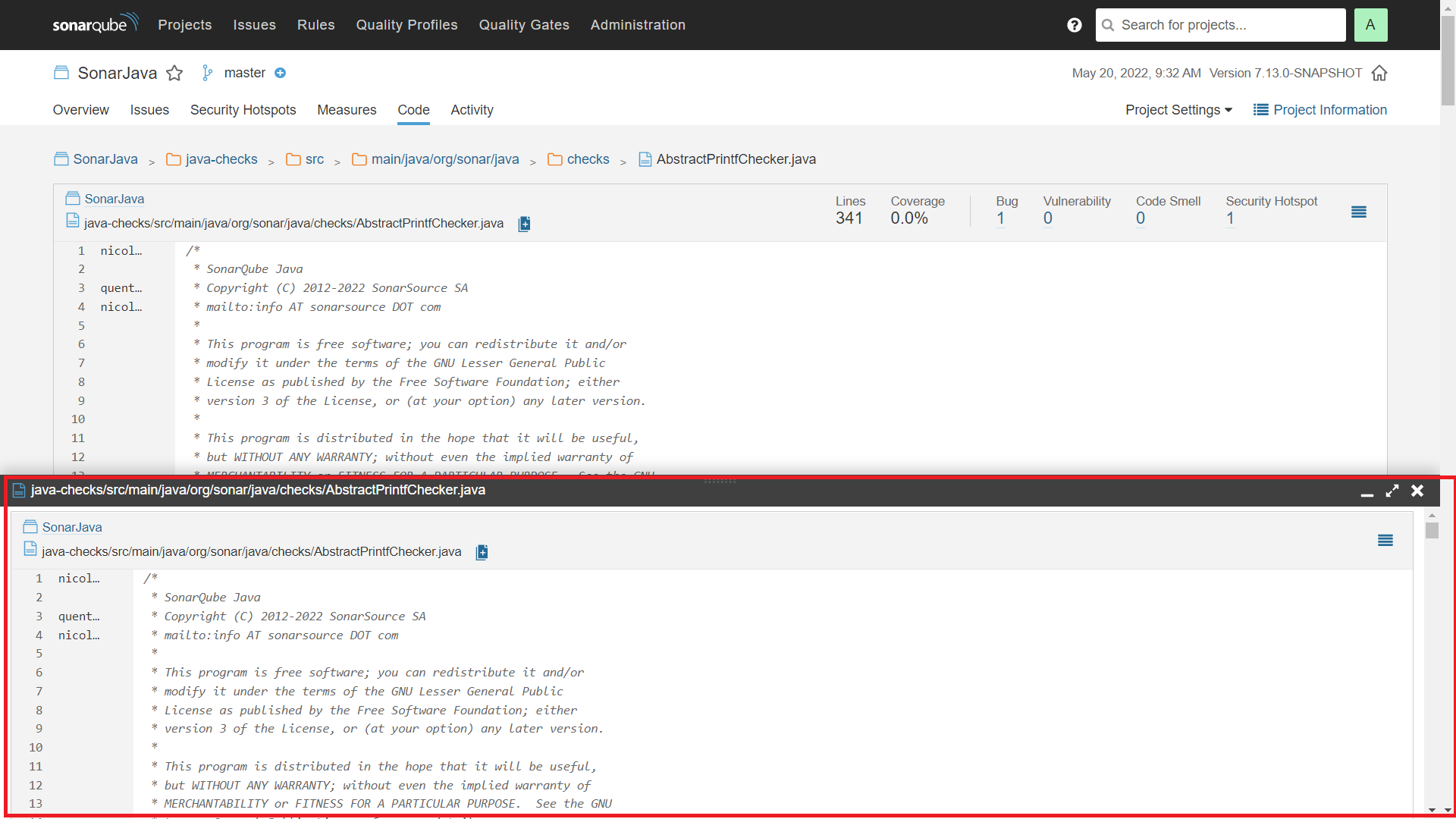Favorite SonarJava with the star icon

(x=174, y=73)
